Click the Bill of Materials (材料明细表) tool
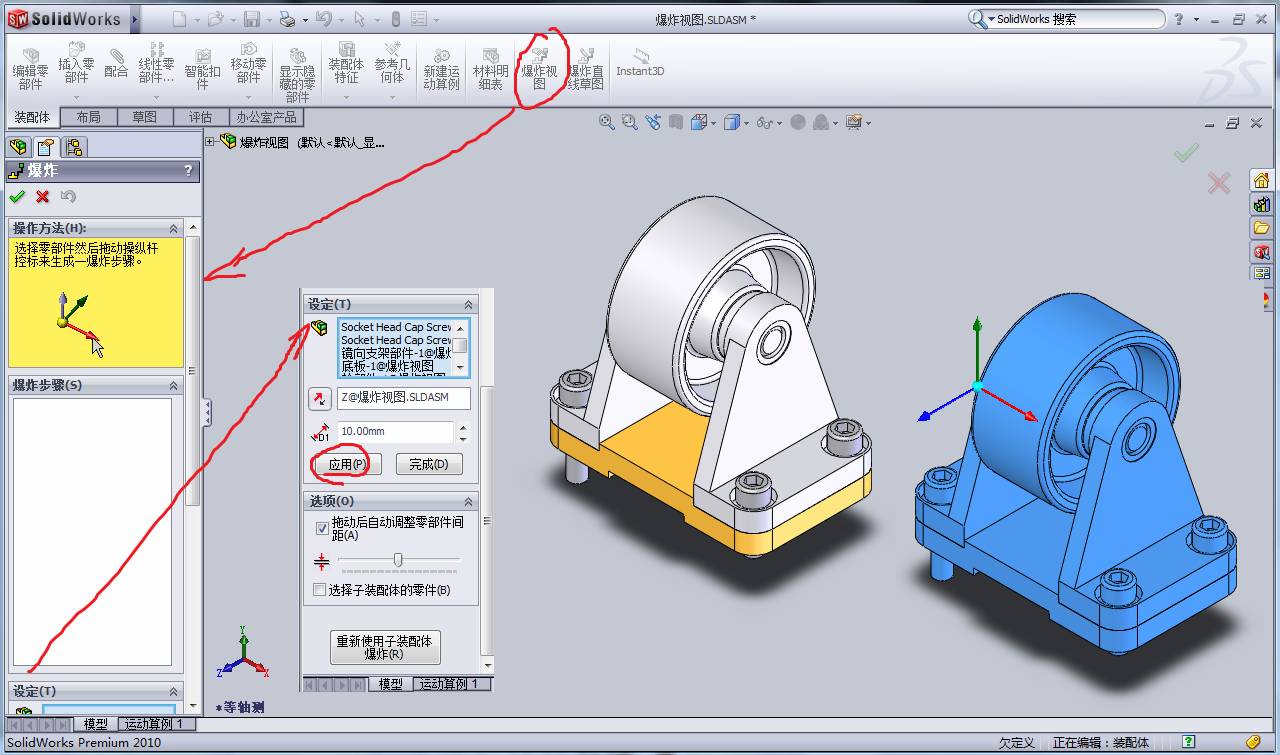1280x755 pixels. 490,70
